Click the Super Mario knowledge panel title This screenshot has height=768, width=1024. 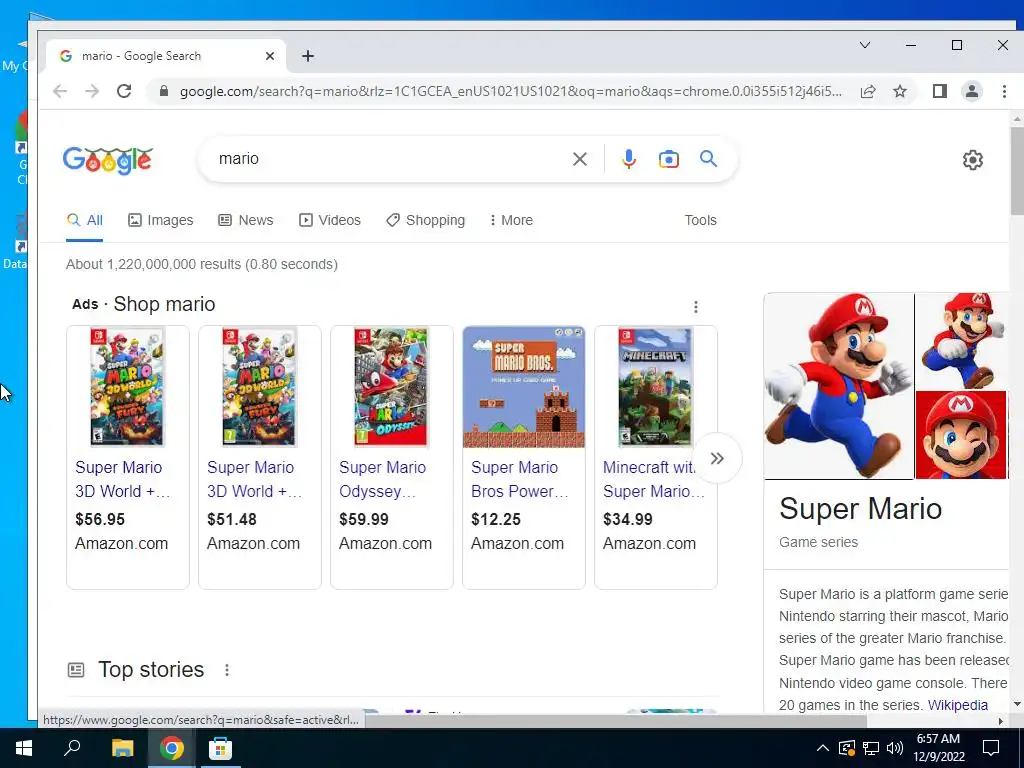pos(860,509)
